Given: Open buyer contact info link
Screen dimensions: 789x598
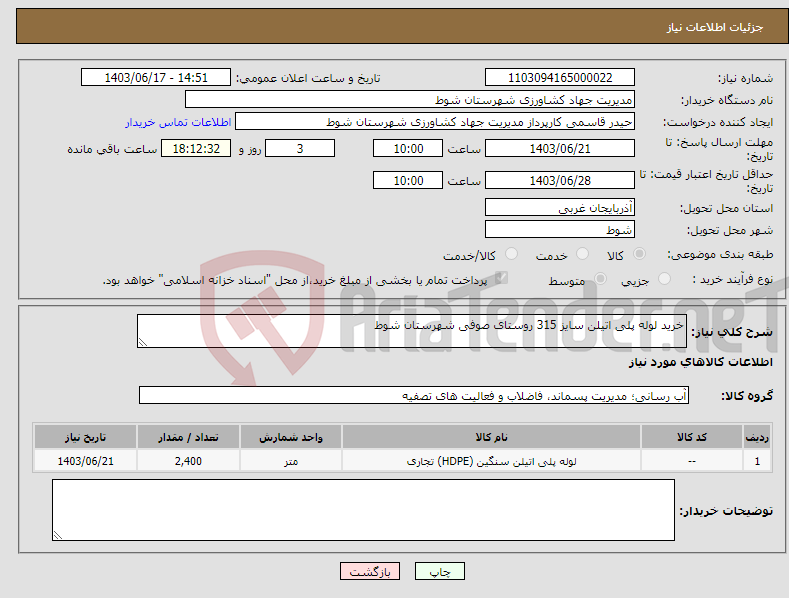Looking at the screenshot, I should click(178, 122).
